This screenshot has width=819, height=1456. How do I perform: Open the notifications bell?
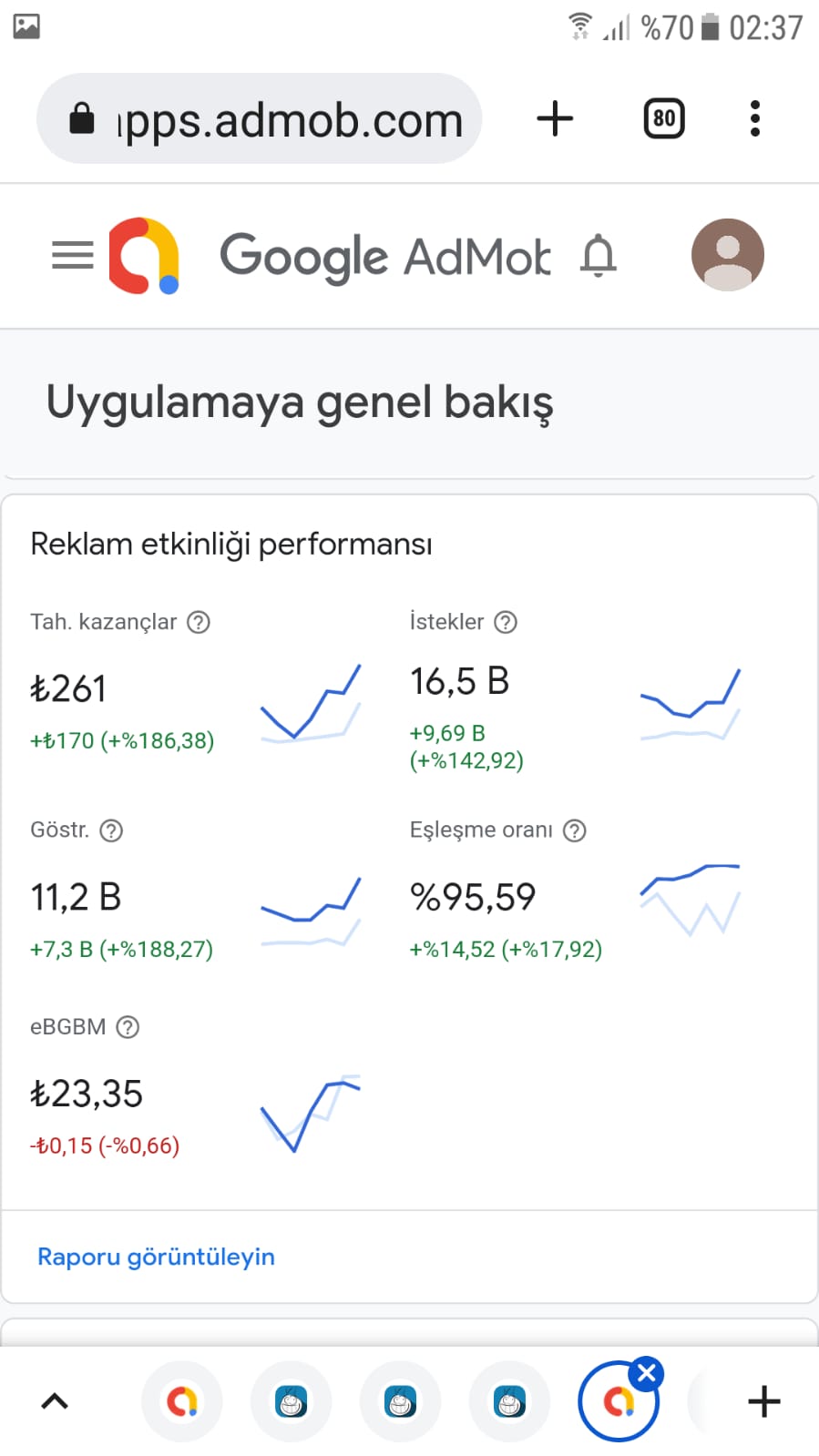coord(599,255)
